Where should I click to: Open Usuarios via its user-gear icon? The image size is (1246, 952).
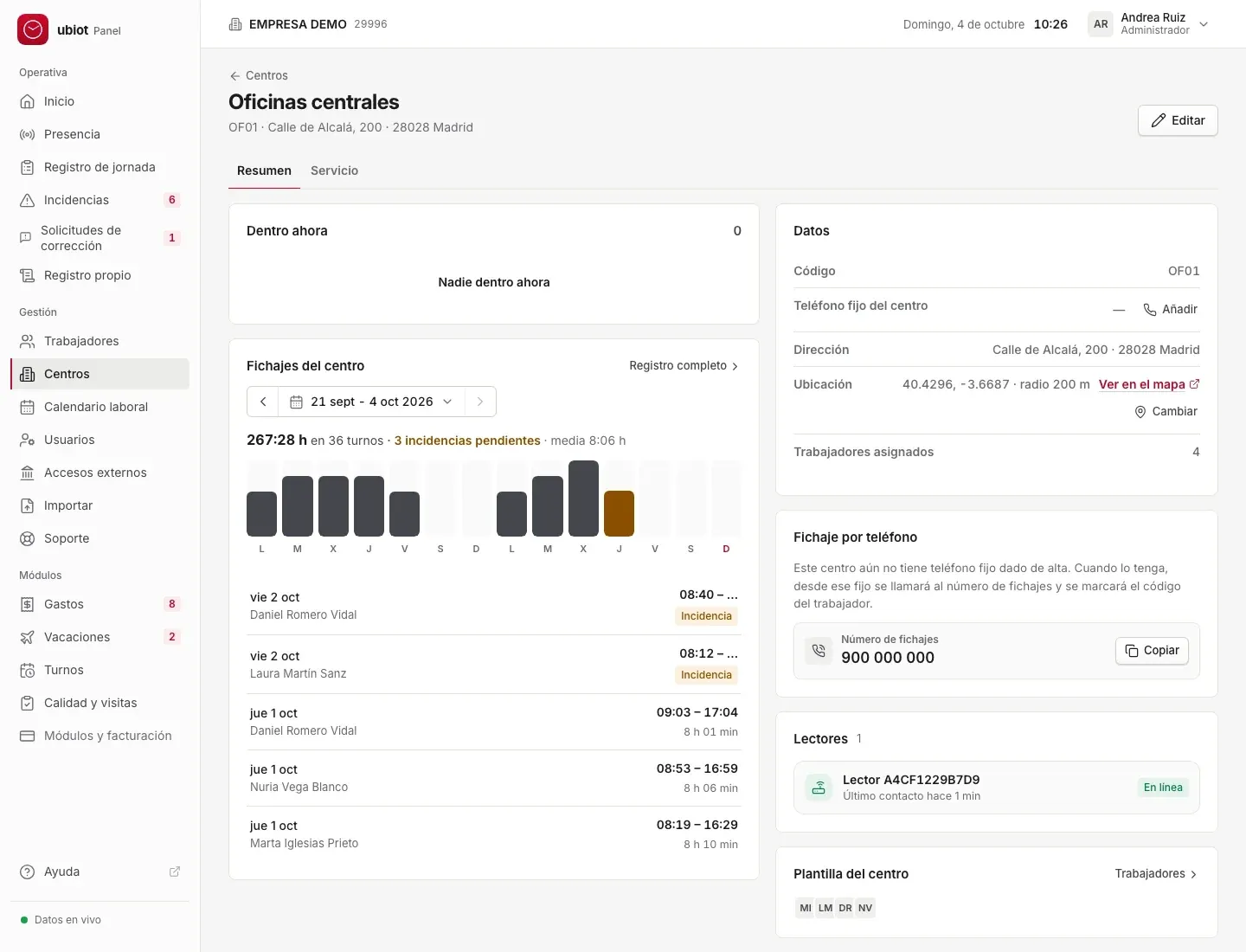[x=28, y=440]
